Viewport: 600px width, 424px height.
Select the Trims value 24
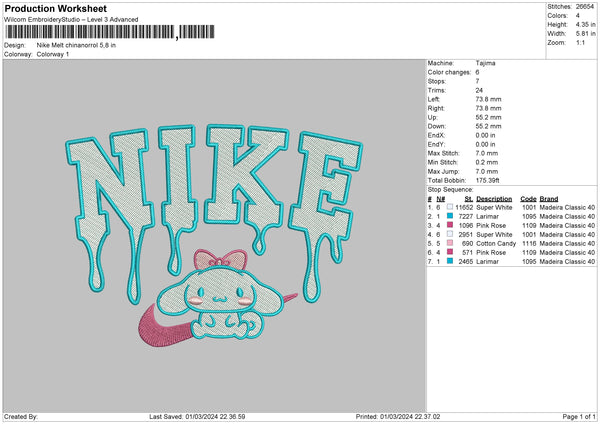click(x=479, y=90)
